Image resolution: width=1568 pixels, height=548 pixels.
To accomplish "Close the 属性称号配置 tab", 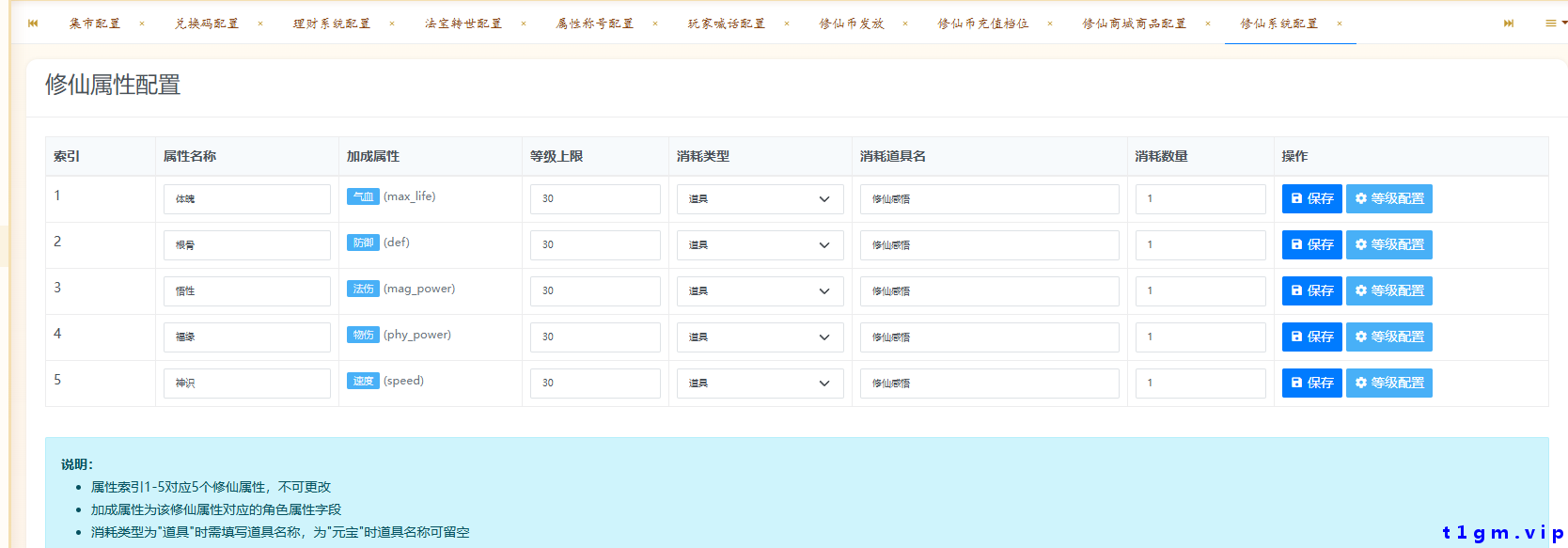I will tap(655, 23).
